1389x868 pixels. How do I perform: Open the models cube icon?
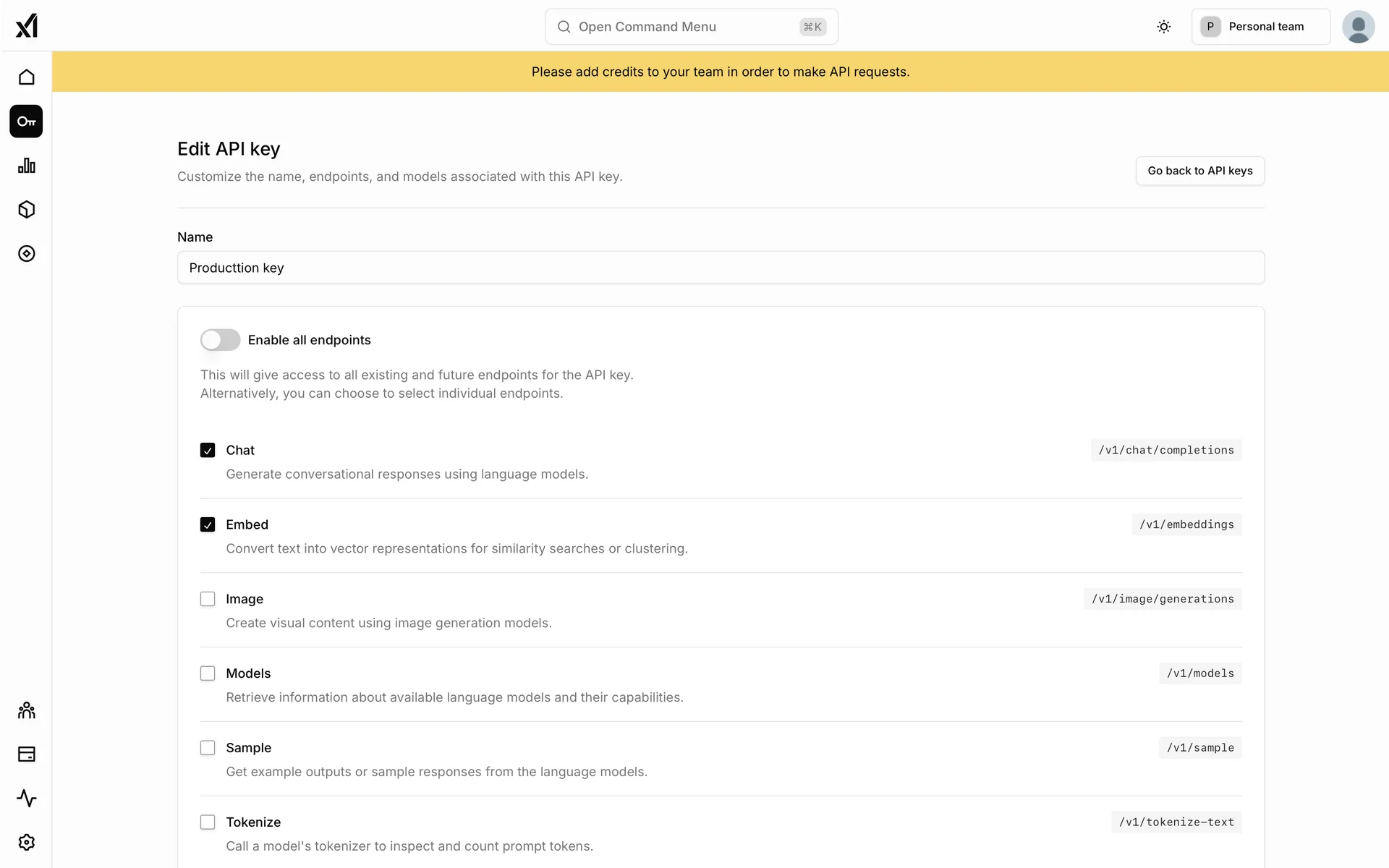point(26,210)
